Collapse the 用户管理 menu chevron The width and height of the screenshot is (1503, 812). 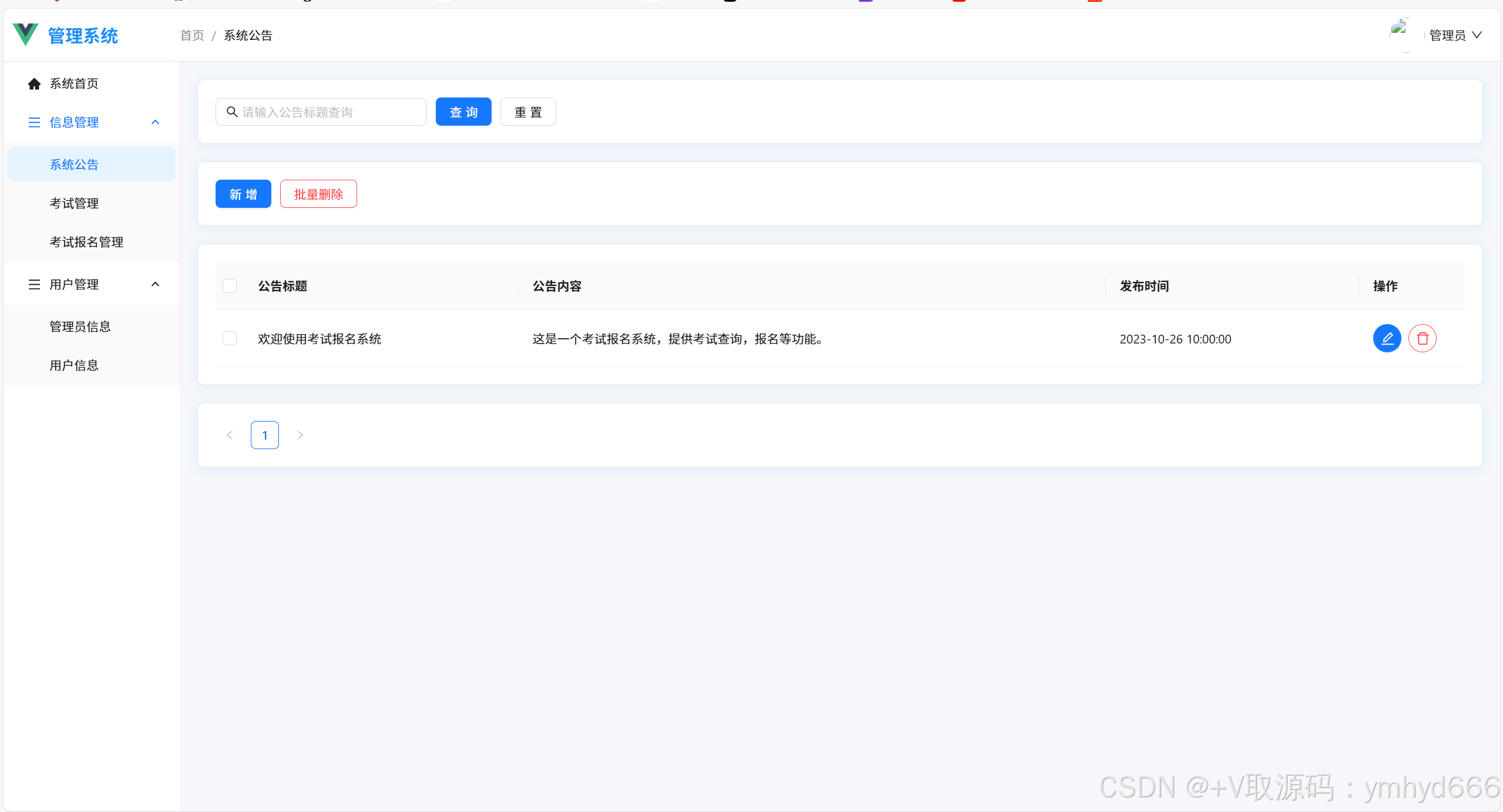[155, 284]
